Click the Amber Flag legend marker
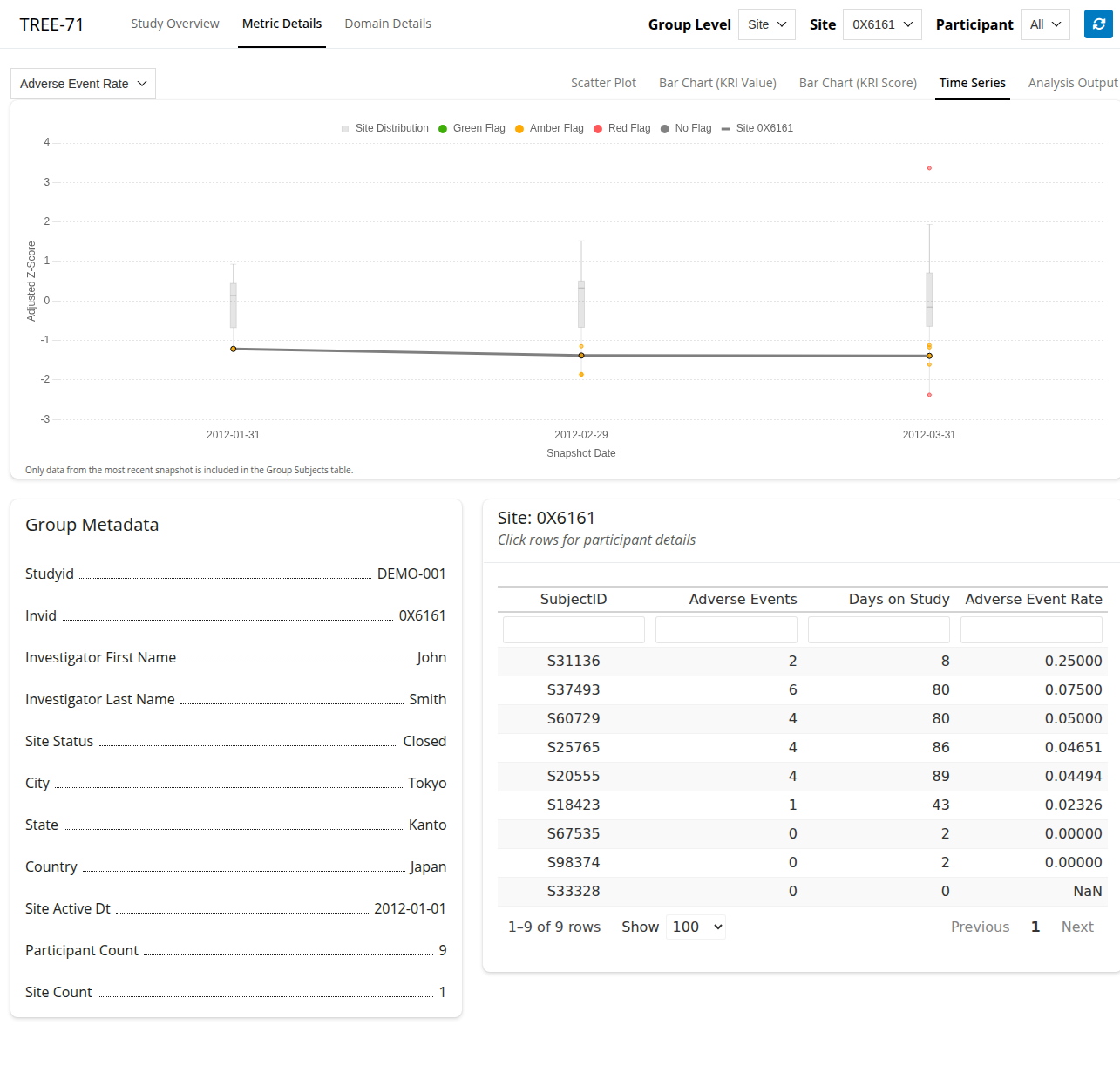Screen dimensions: 1120x1080 tap(520, 129)
